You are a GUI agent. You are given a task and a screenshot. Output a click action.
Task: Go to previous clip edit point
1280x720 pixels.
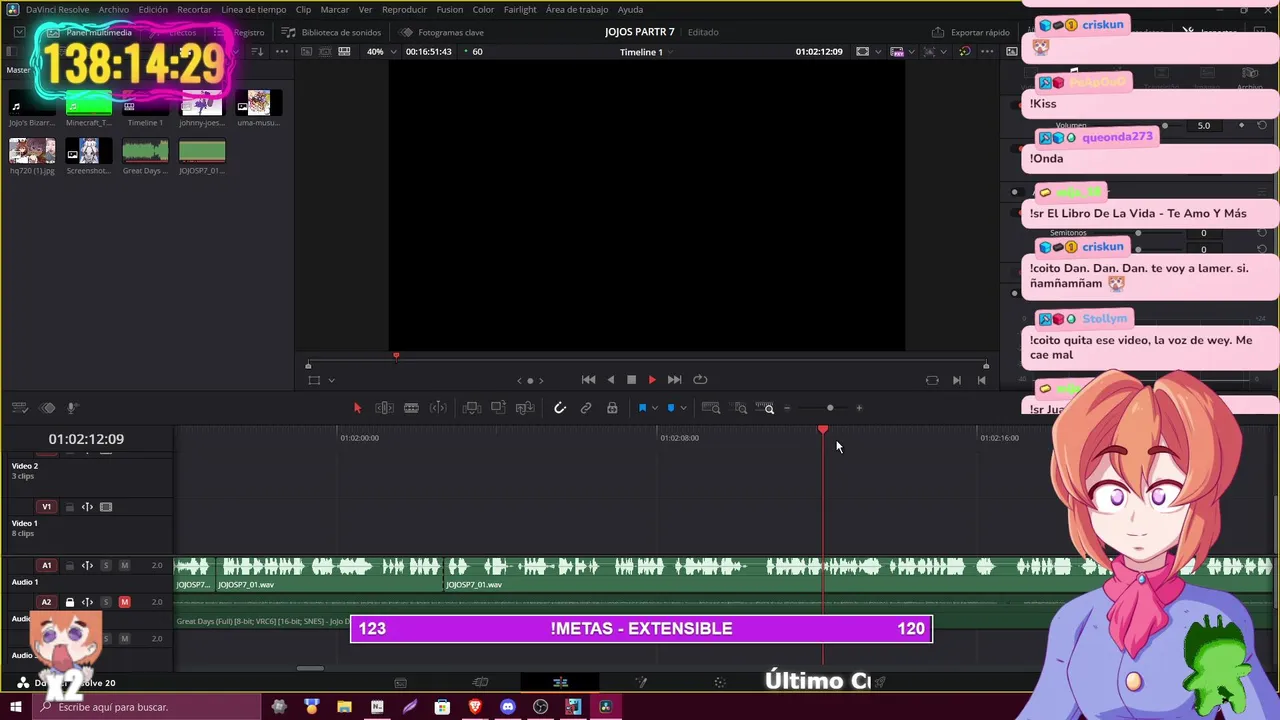pyautogui.click(x=981, y=380)
